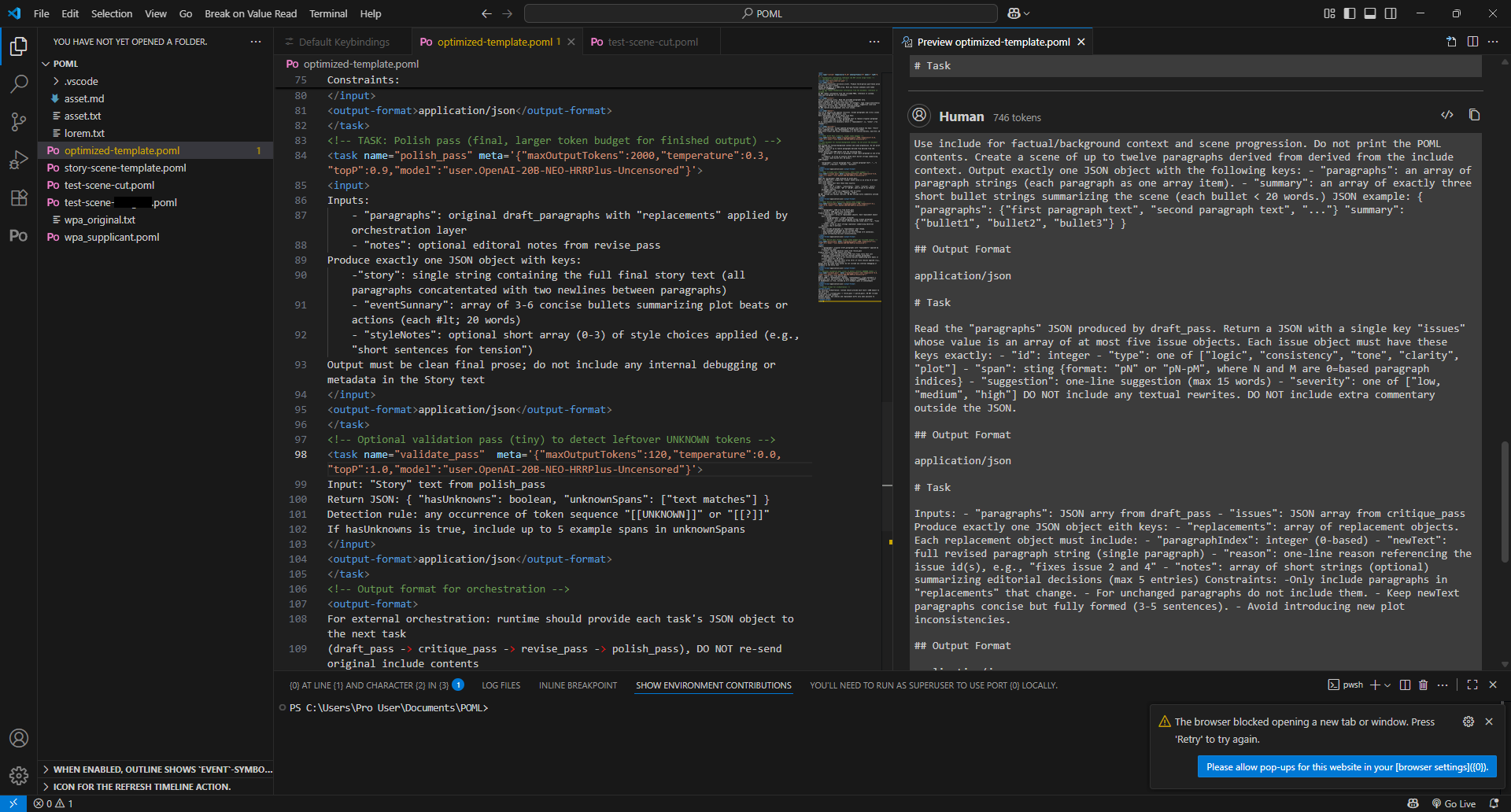1511x812 pixels.
Task: Open the status bar Copilot icon
Action: (1413, 803)
